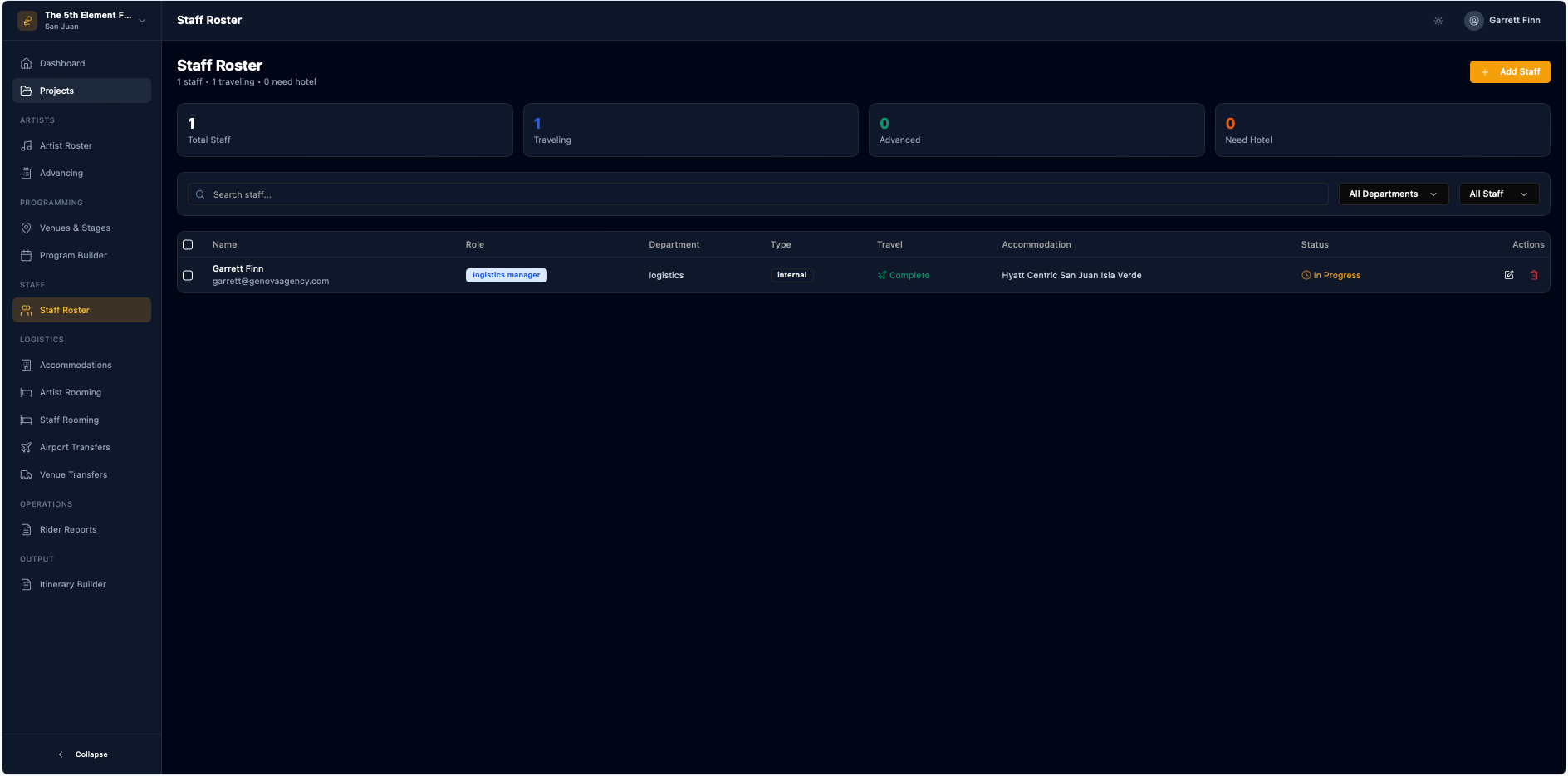Click the Artist Roster music note icon

click(x=27, y=146)
